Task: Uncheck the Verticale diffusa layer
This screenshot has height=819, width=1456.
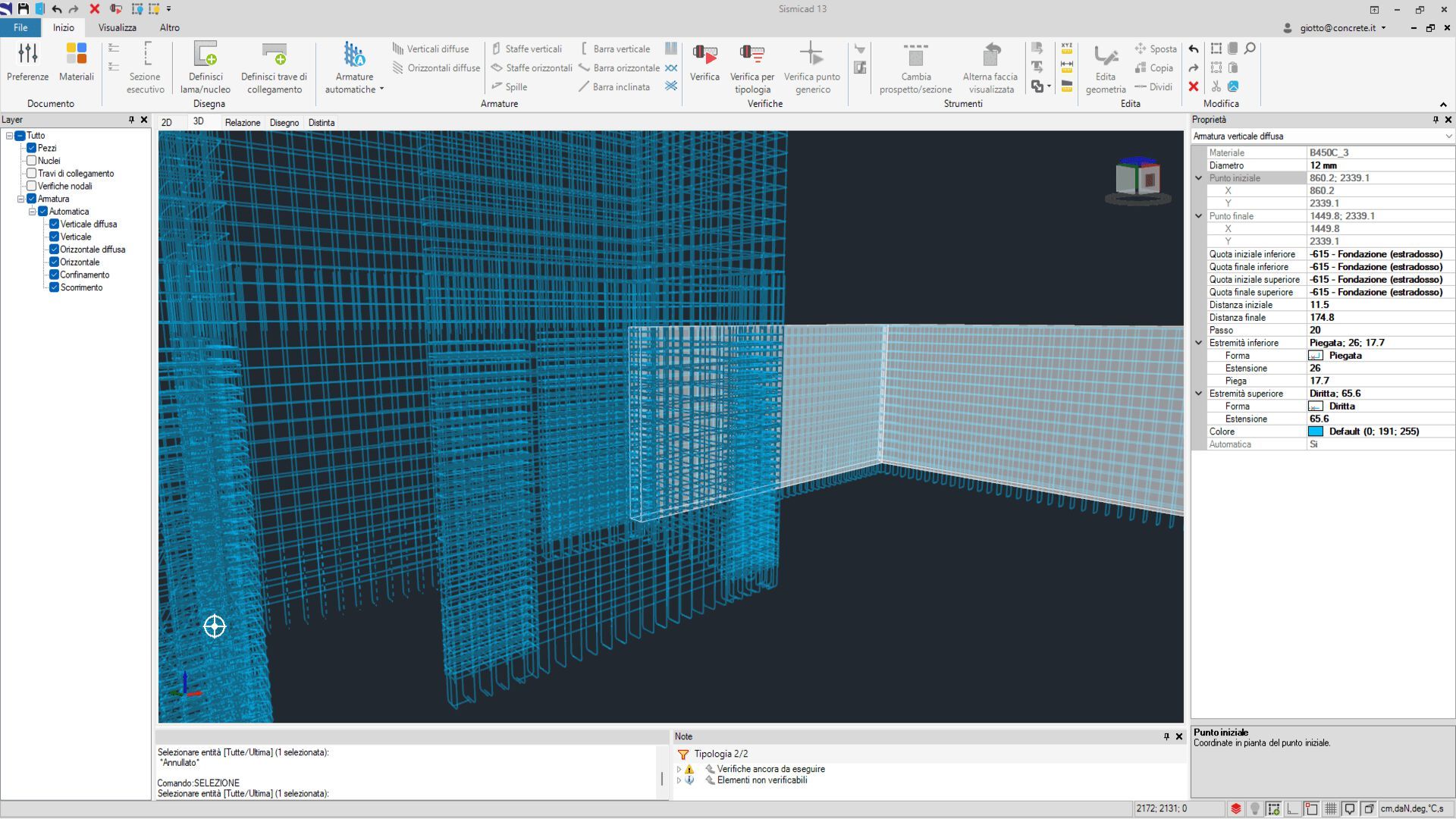Action: tap(55, 224)
